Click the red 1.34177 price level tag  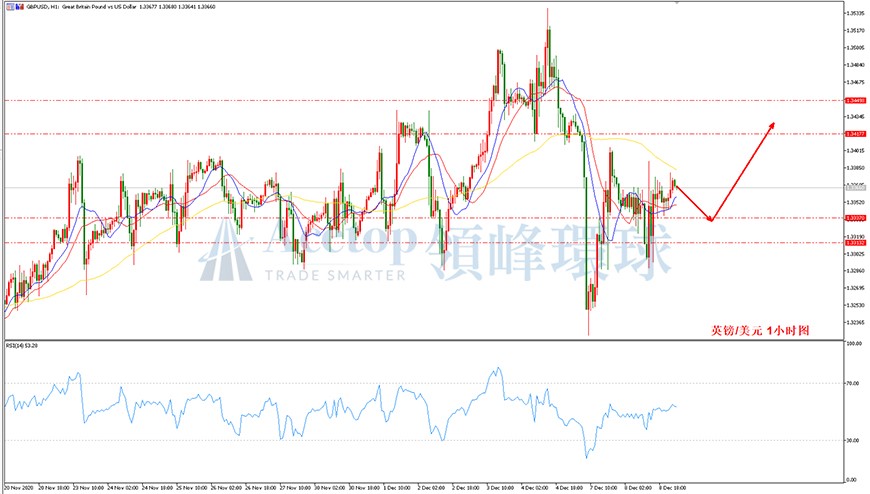tap(854, 134)
